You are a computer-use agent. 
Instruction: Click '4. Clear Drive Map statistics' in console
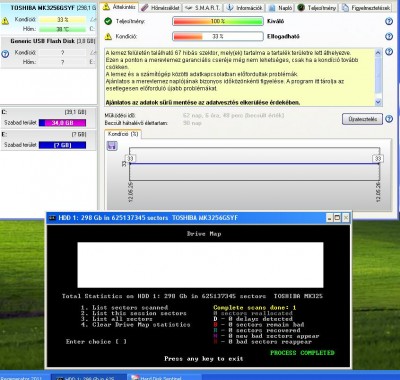(135, 325)
